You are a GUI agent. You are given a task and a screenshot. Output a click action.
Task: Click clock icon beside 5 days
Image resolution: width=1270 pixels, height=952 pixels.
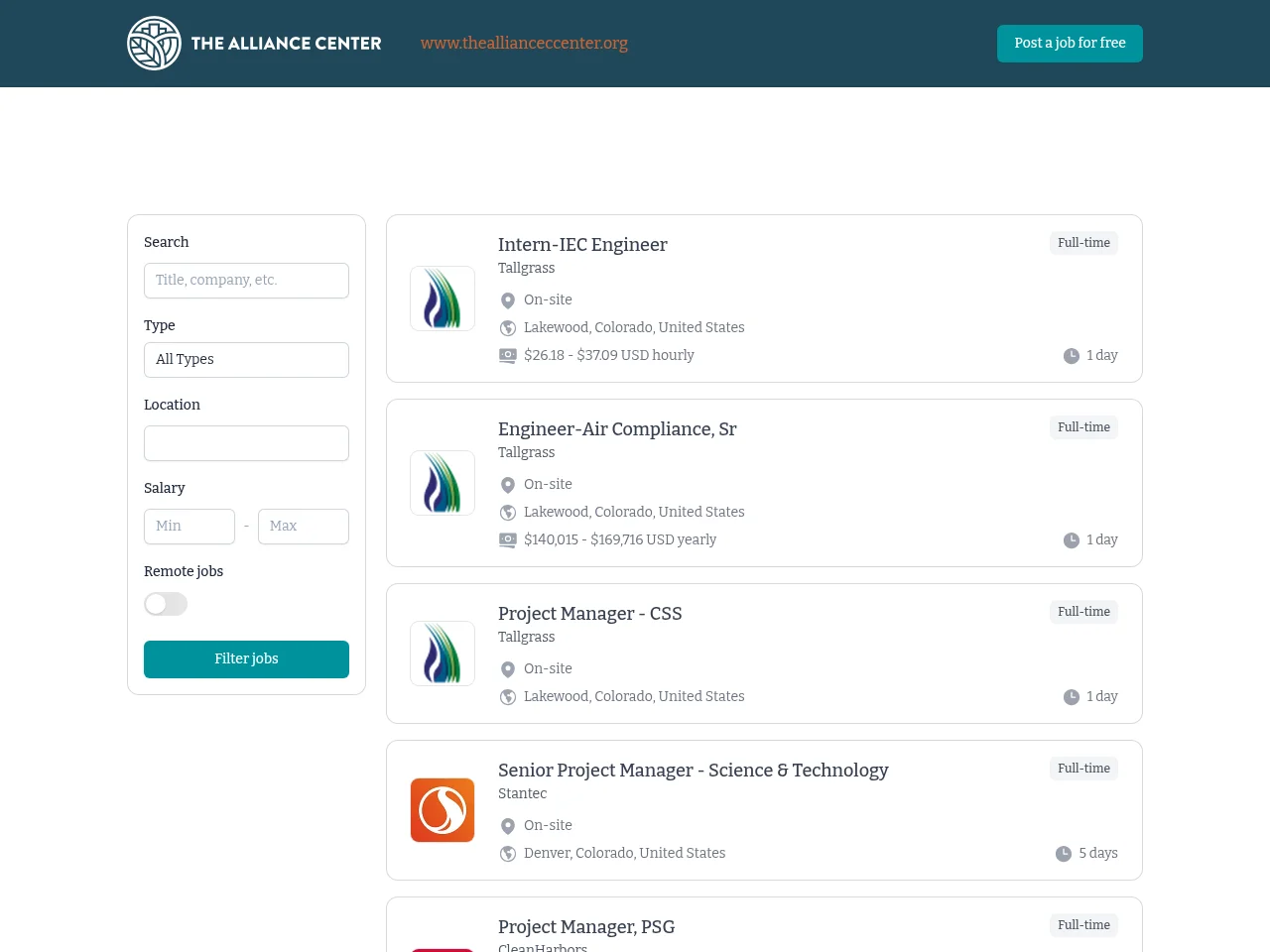click(x=1064, y=854)
